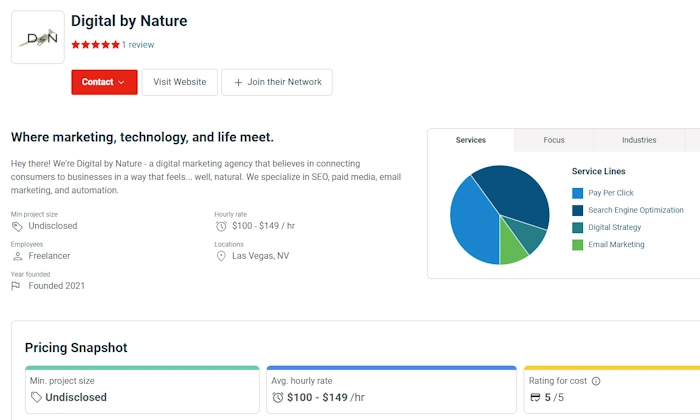Screen dimensions: 700x420
Task: Click the info icon next to Rating for cost
Action: [x=596, y=381]
